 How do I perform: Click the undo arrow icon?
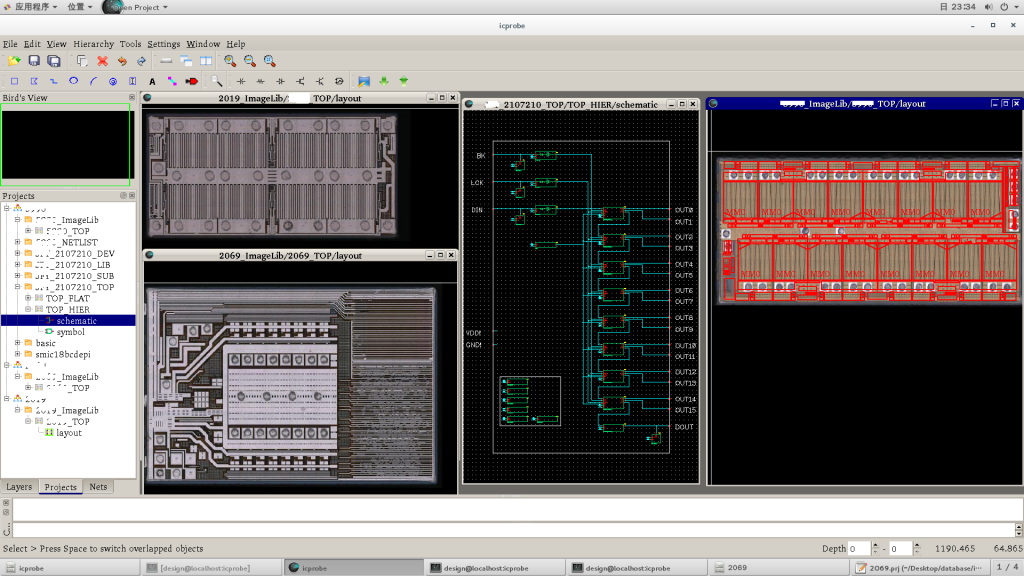coord(122,61)
